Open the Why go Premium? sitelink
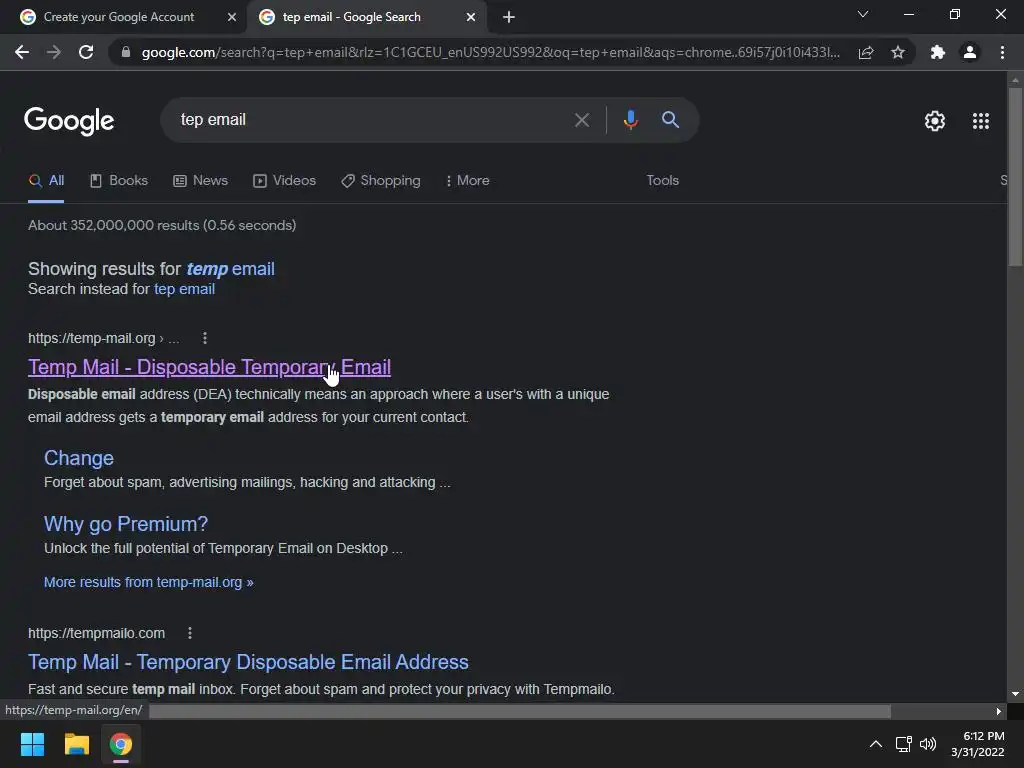This screenshot has width=1024, height=768. tap(125, 524)
